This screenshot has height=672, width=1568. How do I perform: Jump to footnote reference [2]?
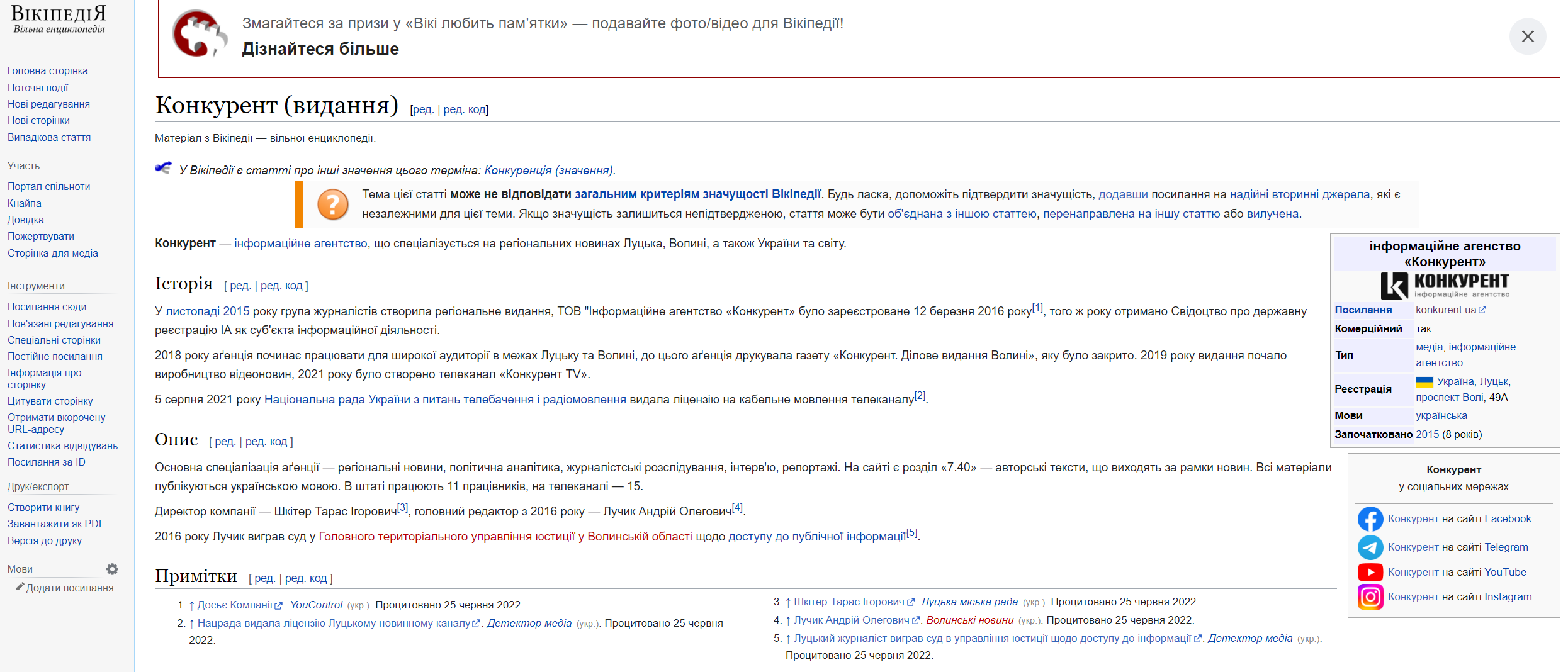[x=920, y=396]
